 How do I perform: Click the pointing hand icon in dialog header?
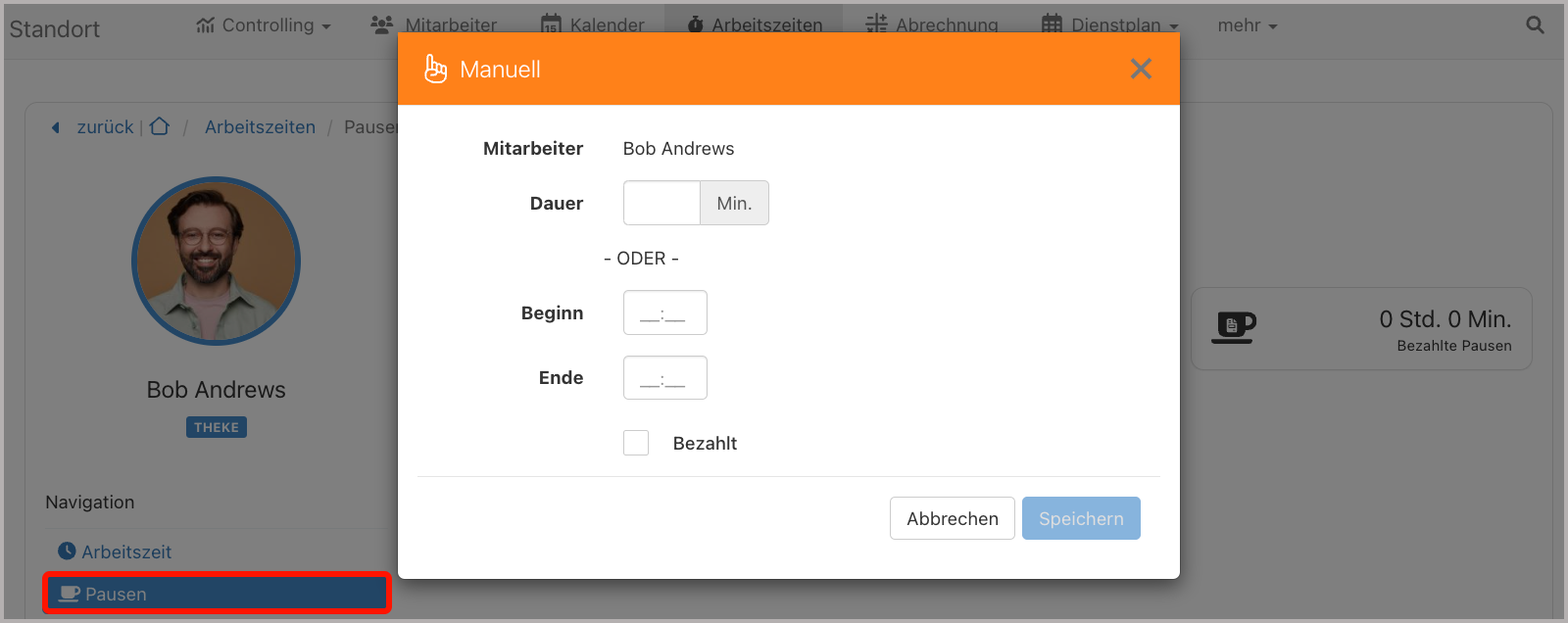(435, 69)
